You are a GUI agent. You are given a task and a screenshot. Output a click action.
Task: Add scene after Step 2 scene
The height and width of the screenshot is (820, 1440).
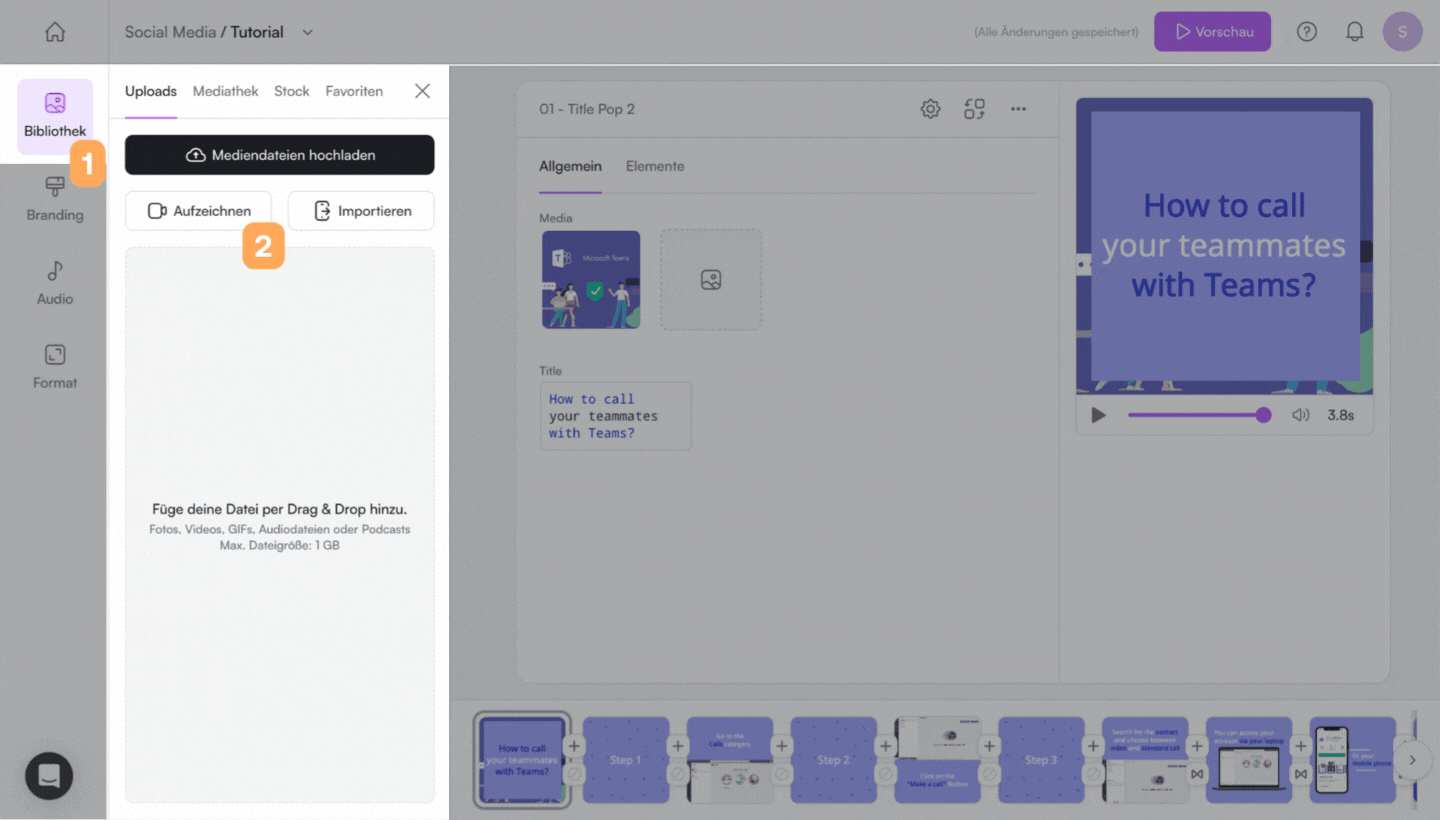click(x=886, y=746)
